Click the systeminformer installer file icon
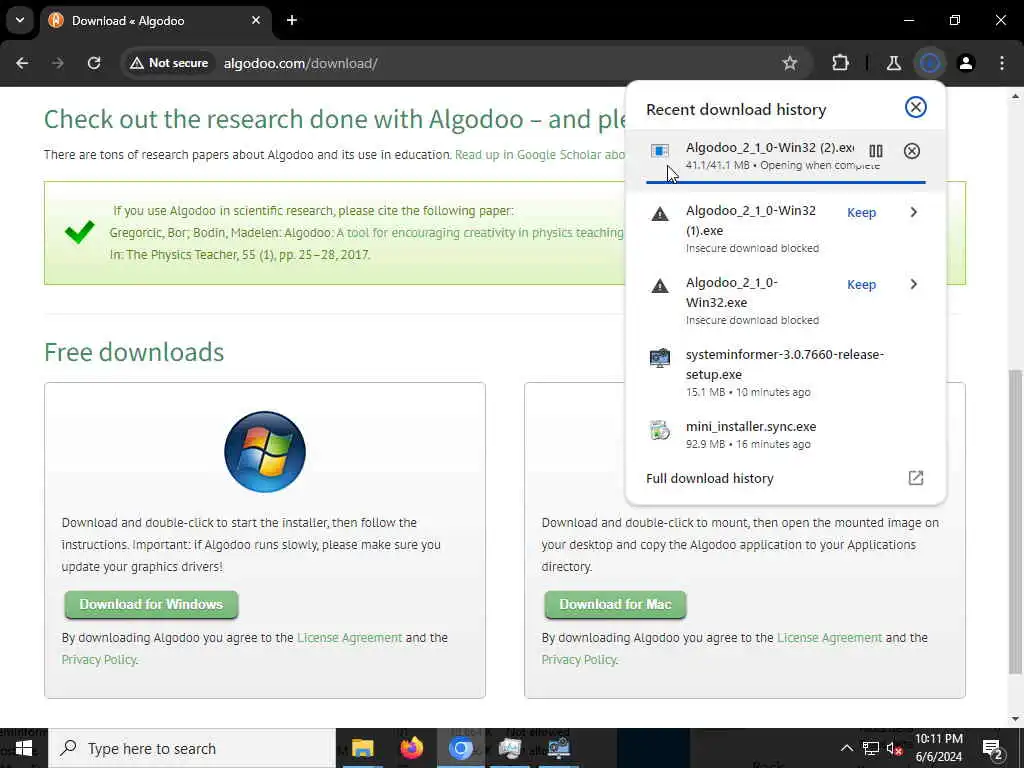Viewport: 1024px width, 768px height. click(660, 358)
